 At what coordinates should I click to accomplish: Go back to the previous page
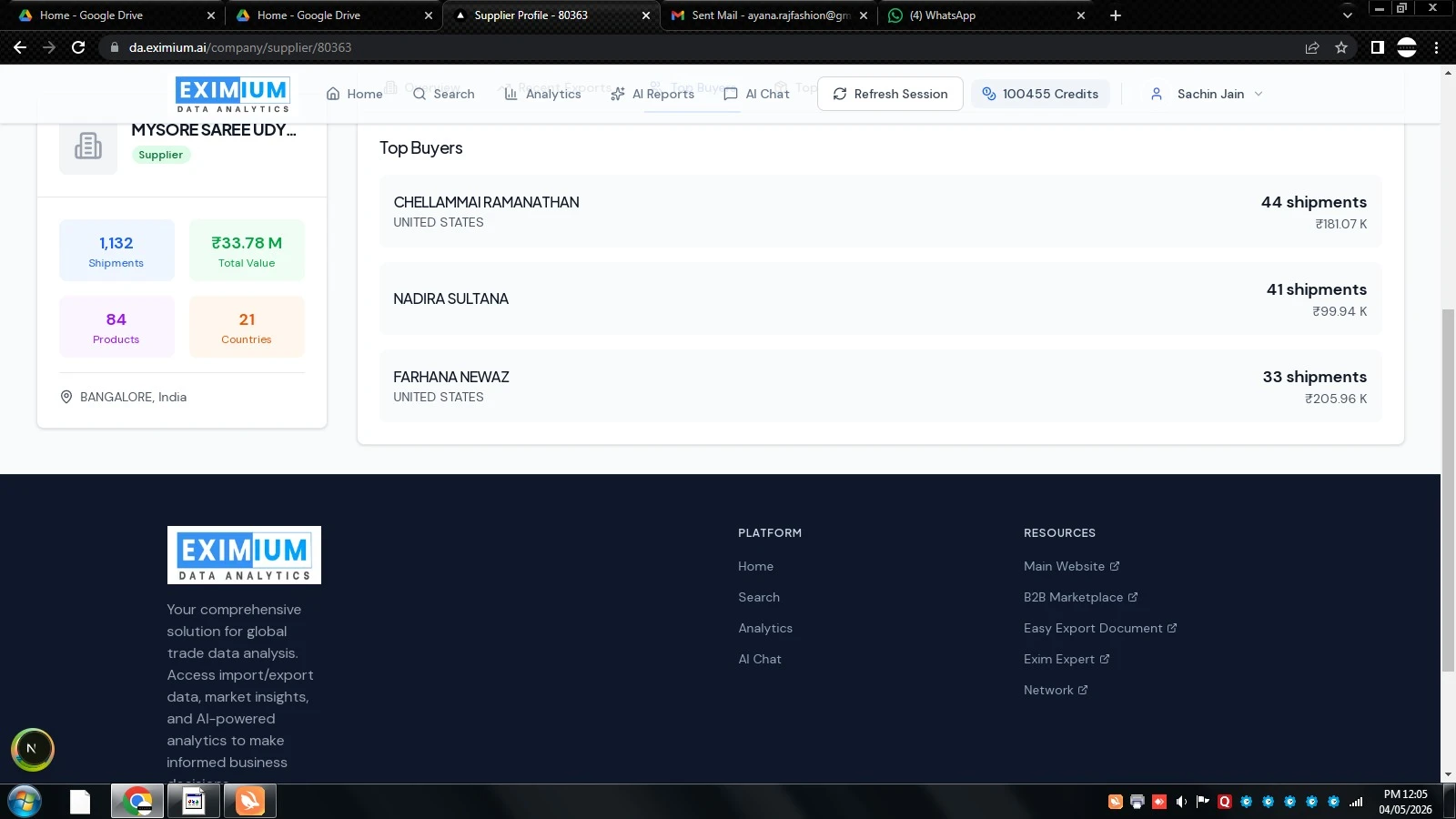coord(20,47)
